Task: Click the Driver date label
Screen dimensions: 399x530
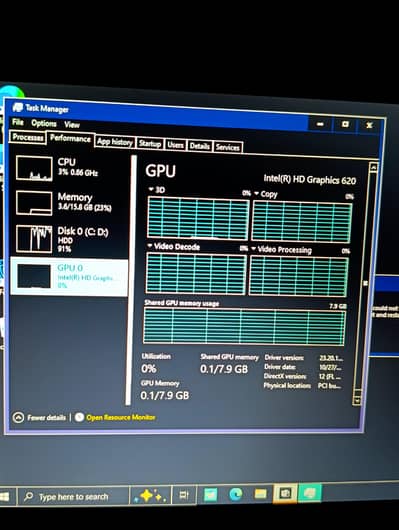Action: [x=280, y=367]
